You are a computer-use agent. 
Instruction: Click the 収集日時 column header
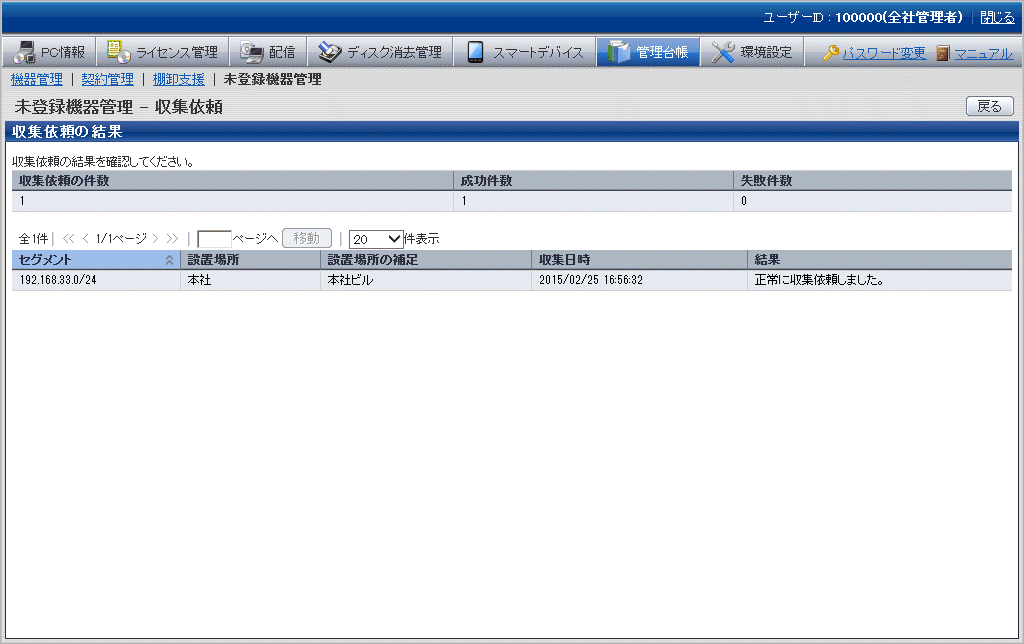tap(639, 260)
